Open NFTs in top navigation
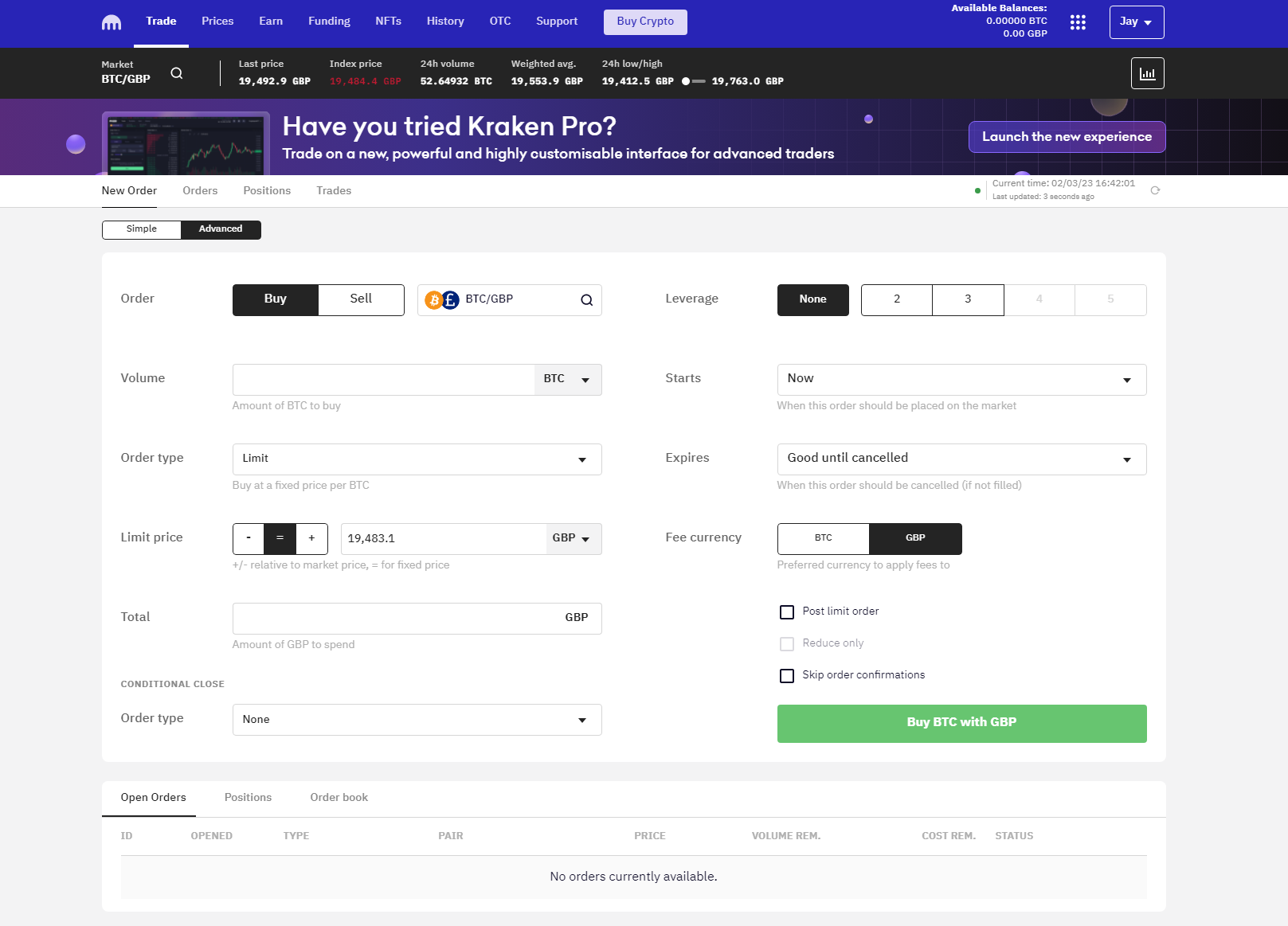1288x926 pixels. (388, 21)
